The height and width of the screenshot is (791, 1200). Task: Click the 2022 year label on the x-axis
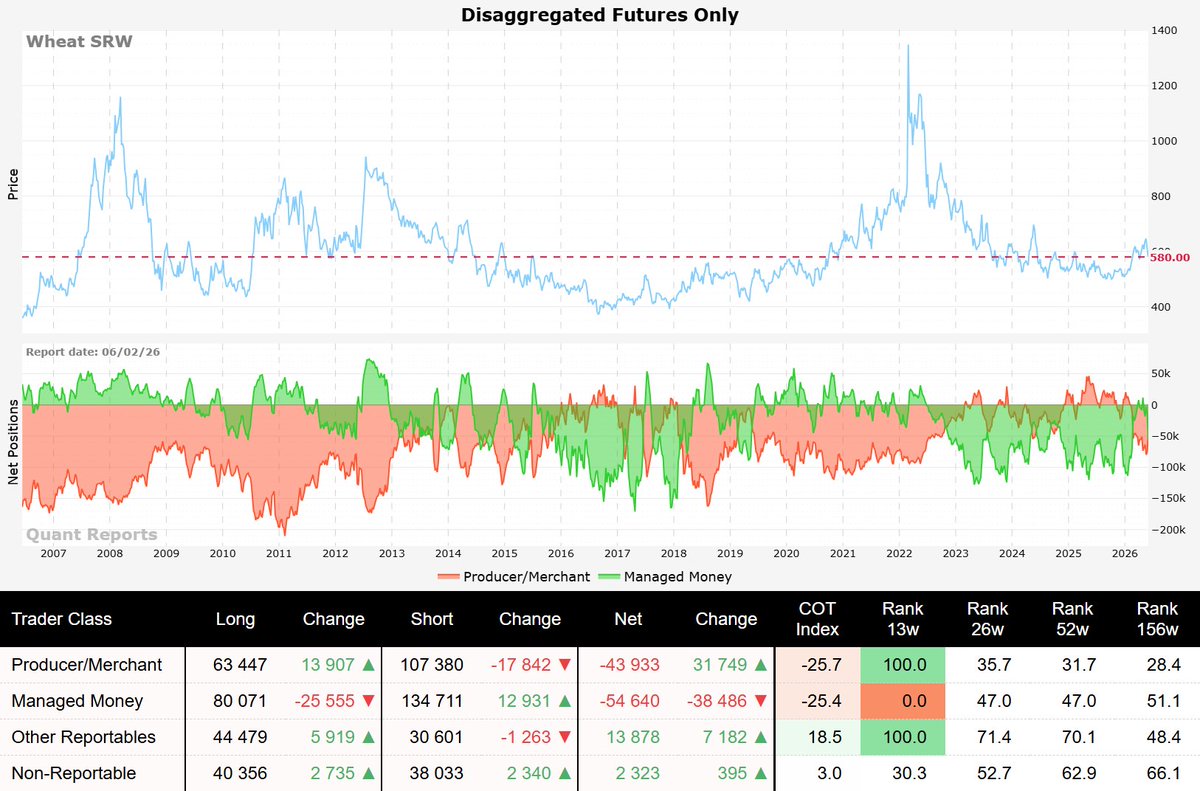coord(898,552)
